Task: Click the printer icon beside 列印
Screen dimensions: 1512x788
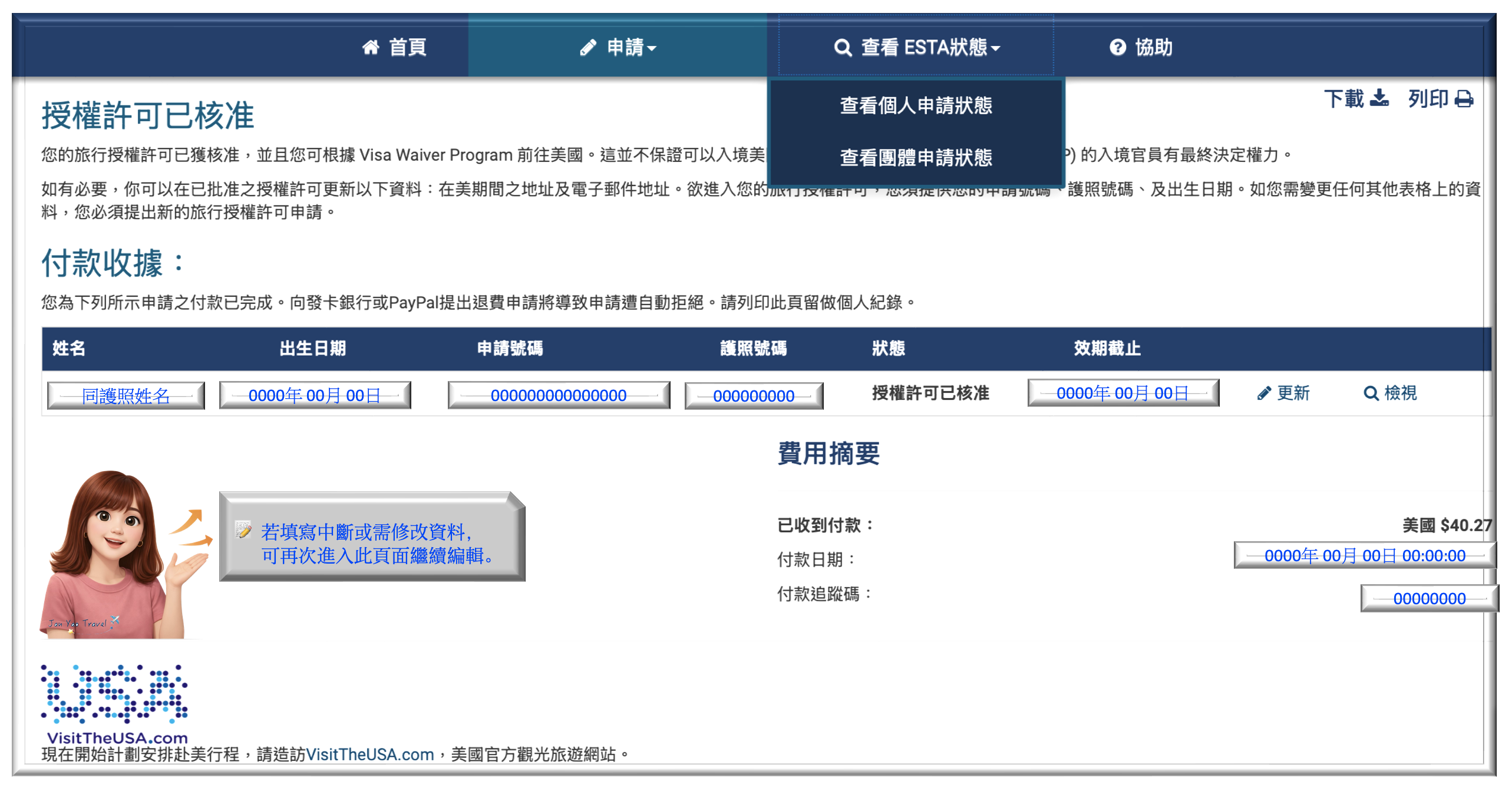Action: pyautogui.click(x=1464, y=98)
